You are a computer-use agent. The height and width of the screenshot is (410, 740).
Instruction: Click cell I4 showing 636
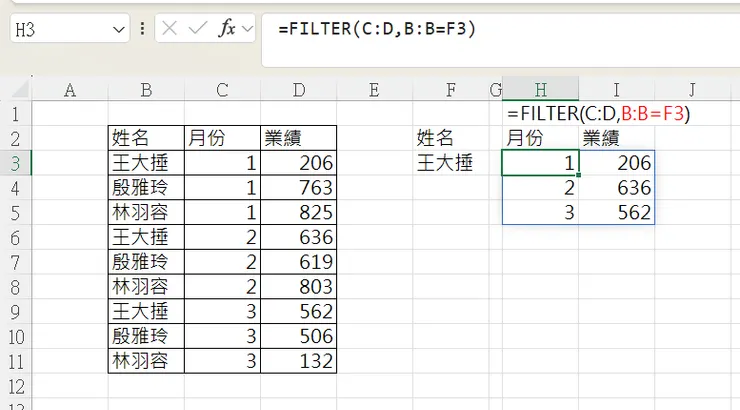click(x=616, y=187)
